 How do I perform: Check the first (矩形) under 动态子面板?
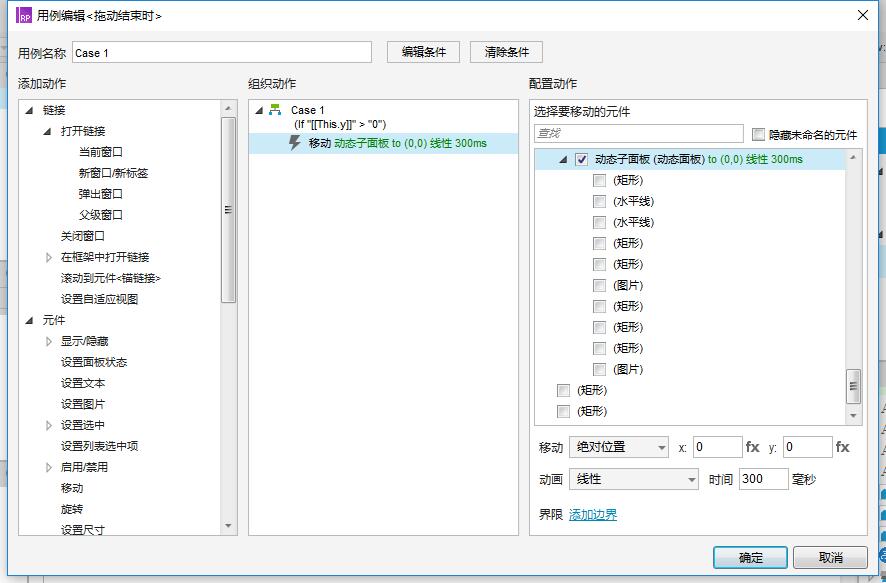pos(600,181)
